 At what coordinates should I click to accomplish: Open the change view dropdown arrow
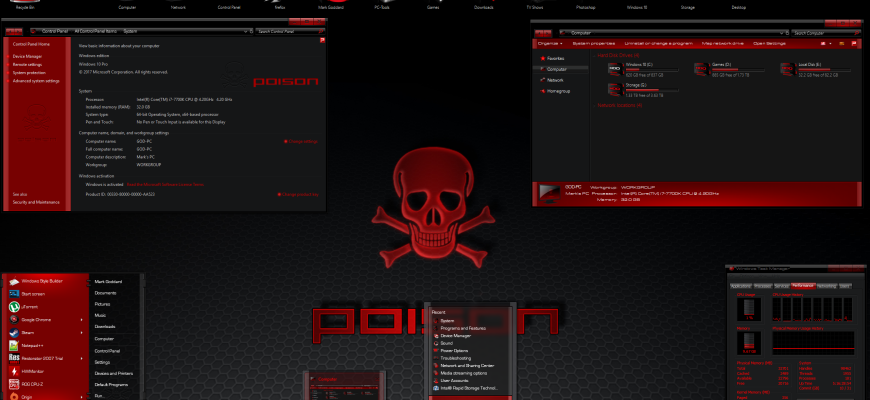point(829,43)
